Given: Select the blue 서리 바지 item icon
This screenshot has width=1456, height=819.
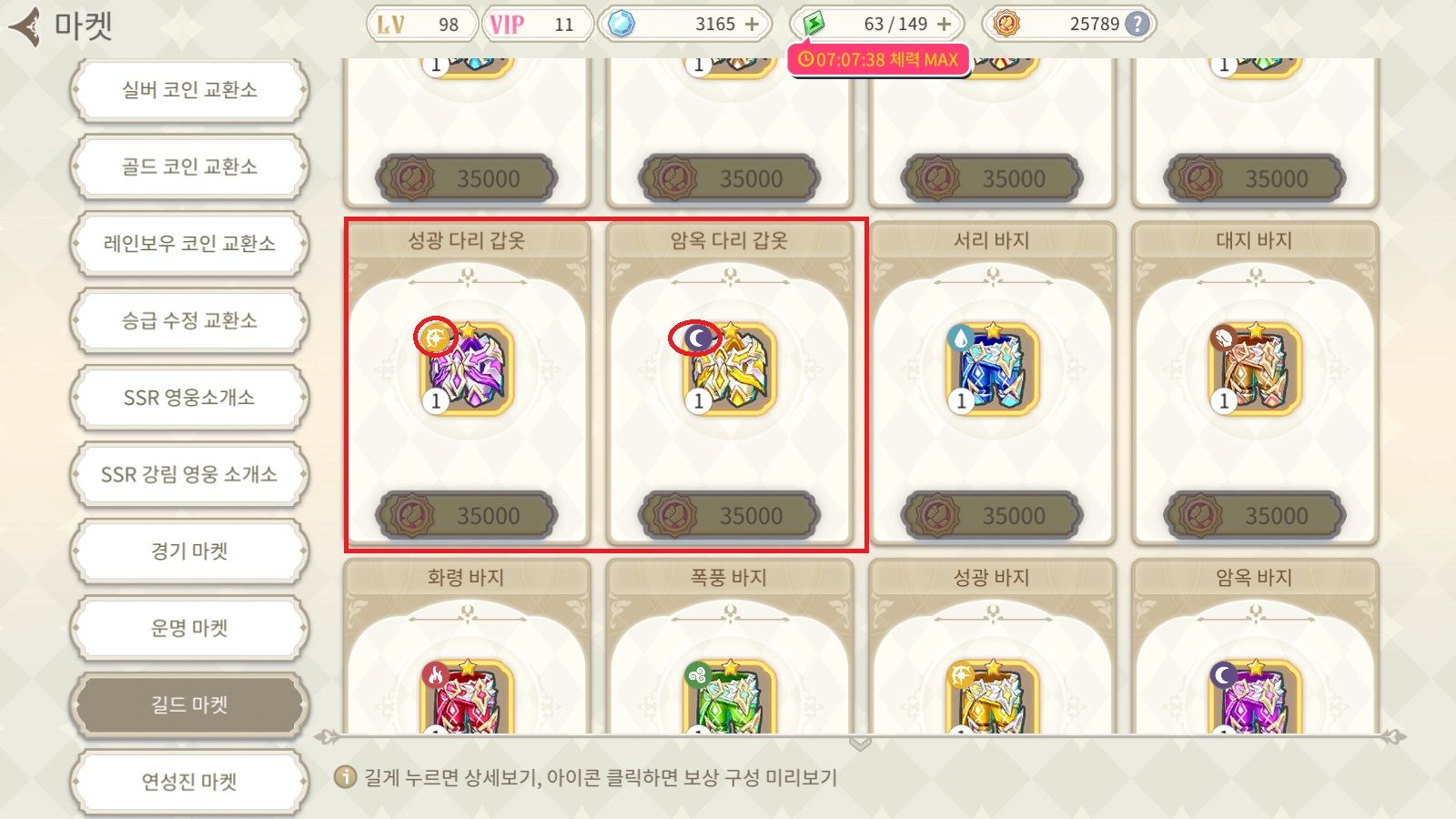Looking at the screenshot, I should (992, 369).
